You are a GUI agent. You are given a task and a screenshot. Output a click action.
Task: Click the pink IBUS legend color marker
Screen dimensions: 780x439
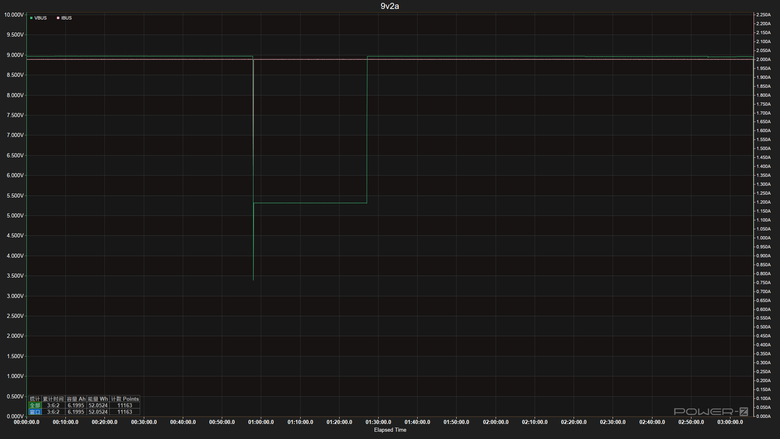point(58,18)
